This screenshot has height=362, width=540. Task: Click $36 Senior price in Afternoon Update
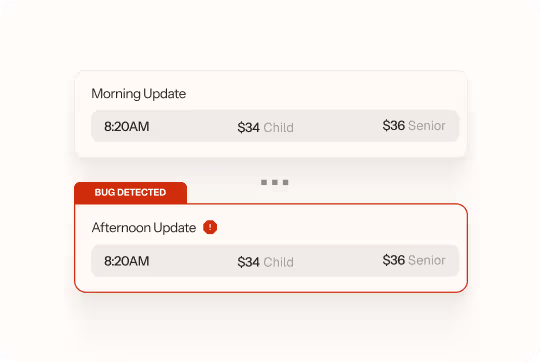414,260
